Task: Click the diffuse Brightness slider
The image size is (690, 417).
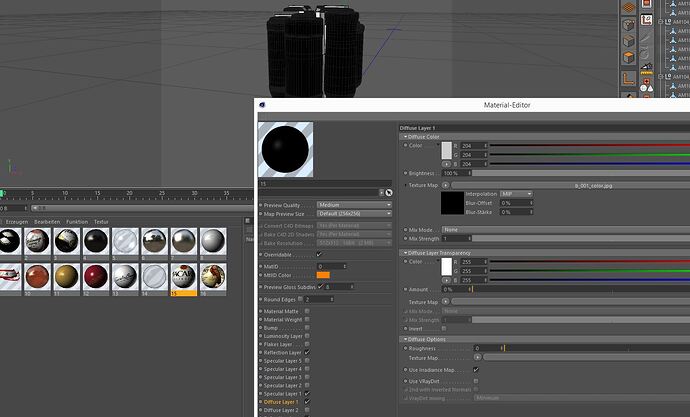Action: tap(581, 173)
